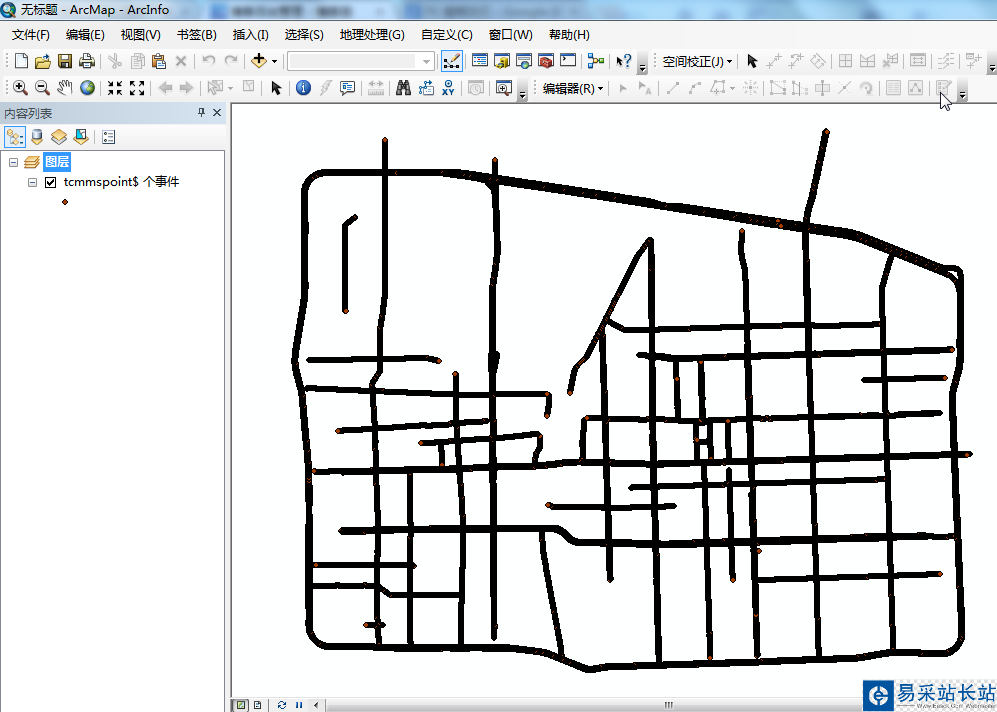Click the Add Data button icon
Viewport: 997px width, 712px height.
click(259, 61)
